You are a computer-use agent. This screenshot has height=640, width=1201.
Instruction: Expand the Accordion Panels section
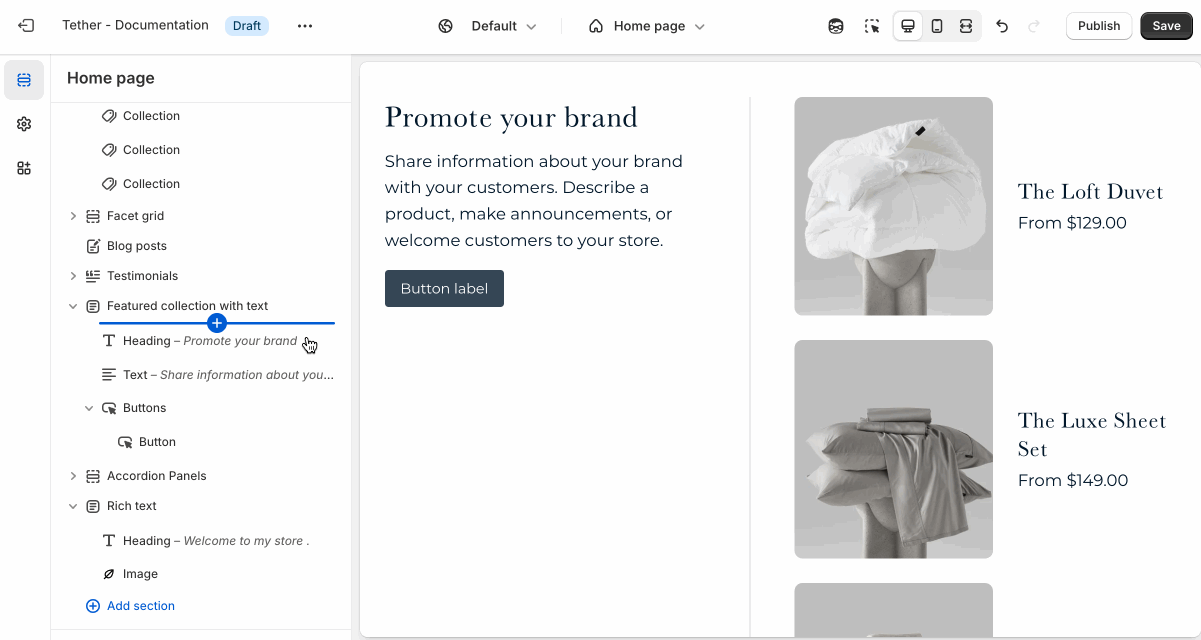click(73, 476)
